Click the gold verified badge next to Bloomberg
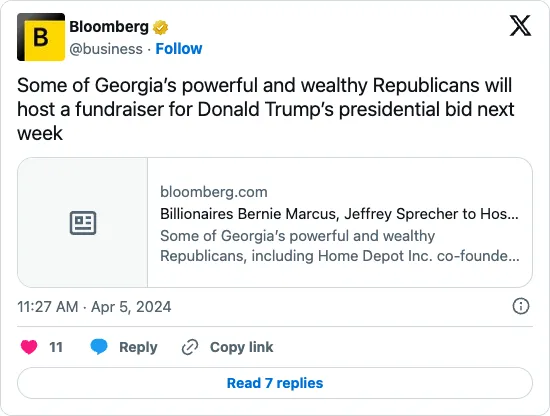Screen dimensions: 550x416 (160, 27)
